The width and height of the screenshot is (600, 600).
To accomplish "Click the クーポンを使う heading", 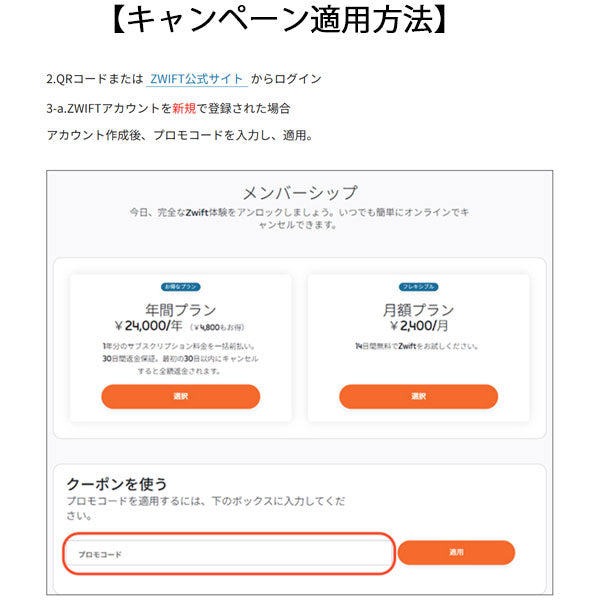I will coord(116,483).
